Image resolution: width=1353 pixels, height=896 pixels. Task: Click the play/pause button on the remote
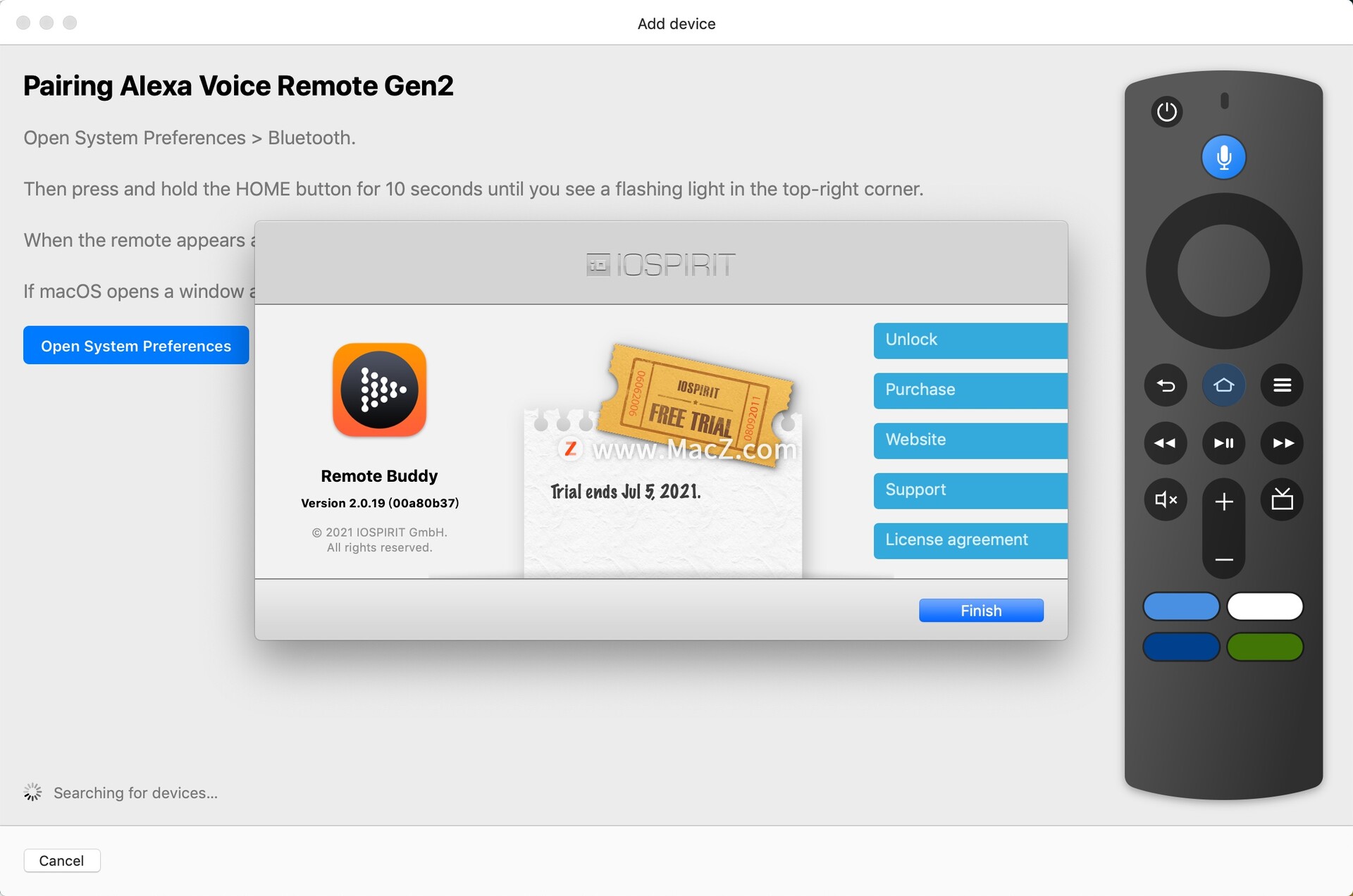pyautogui.click(x=1223, y=443)
